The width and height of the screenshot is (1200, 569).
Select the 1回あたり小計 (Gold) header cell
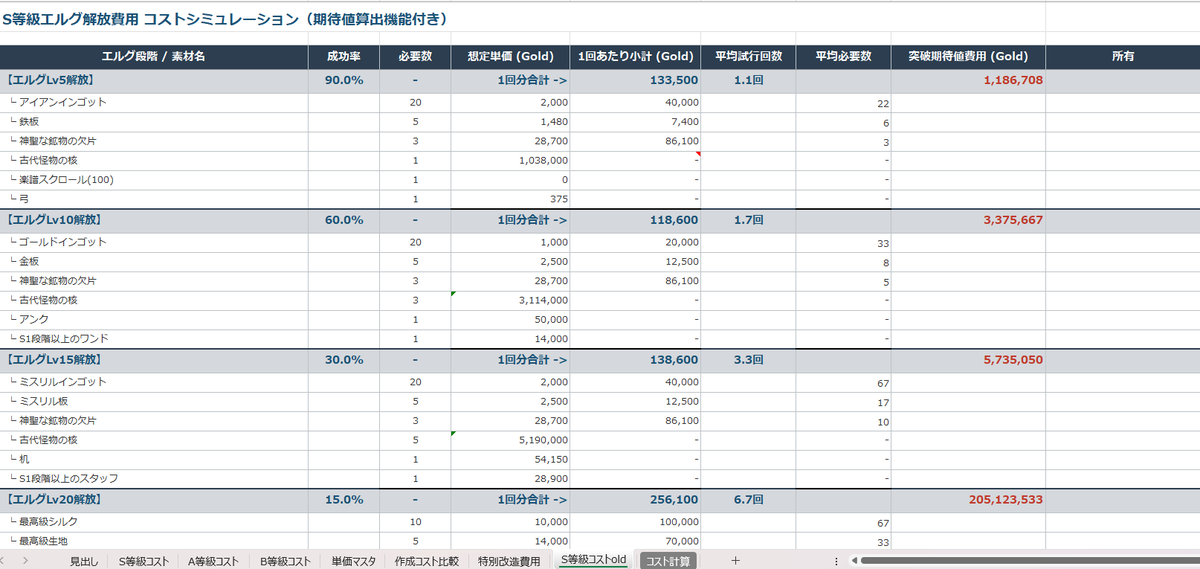[635, 56]
